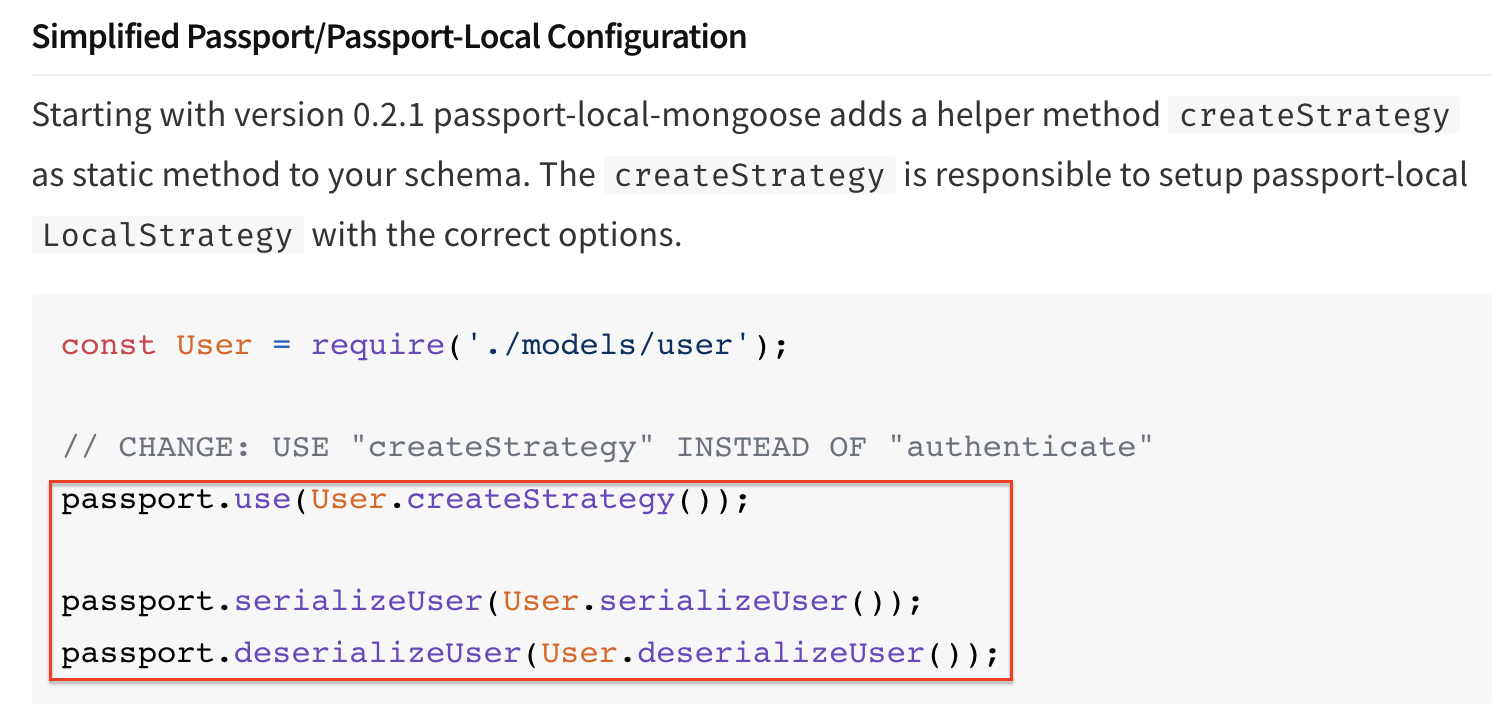
Task: Click the inline code "LocalStrategy"
Action: click(x=168, y=236)
